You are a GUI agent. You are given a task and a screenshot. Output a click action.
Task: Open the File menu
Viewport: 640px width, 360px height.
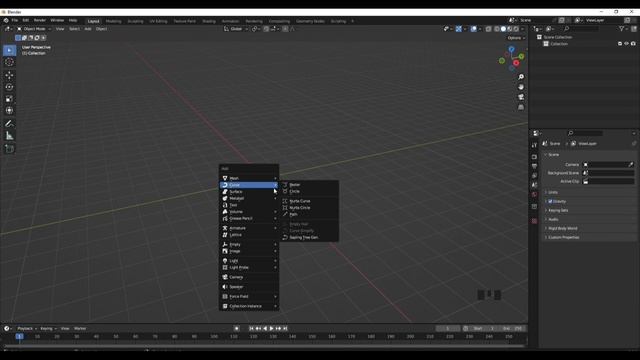coord(15,20)
